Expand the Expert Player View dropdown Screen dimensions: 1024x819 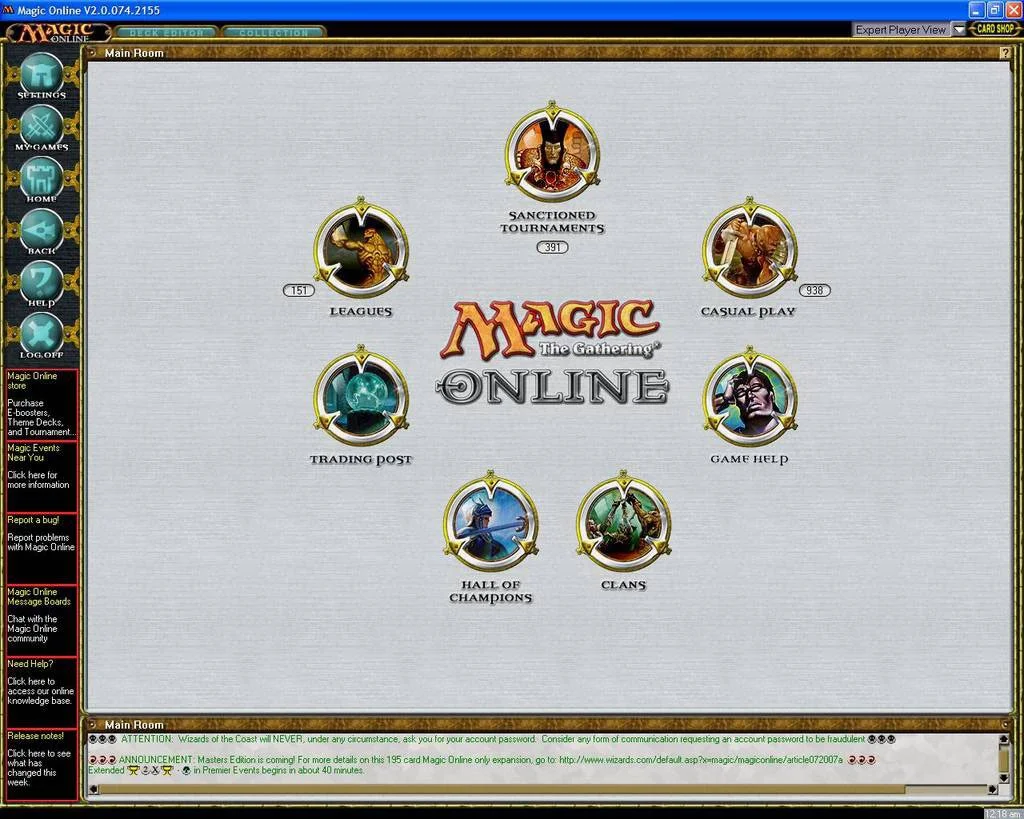[x=958, y=30]
